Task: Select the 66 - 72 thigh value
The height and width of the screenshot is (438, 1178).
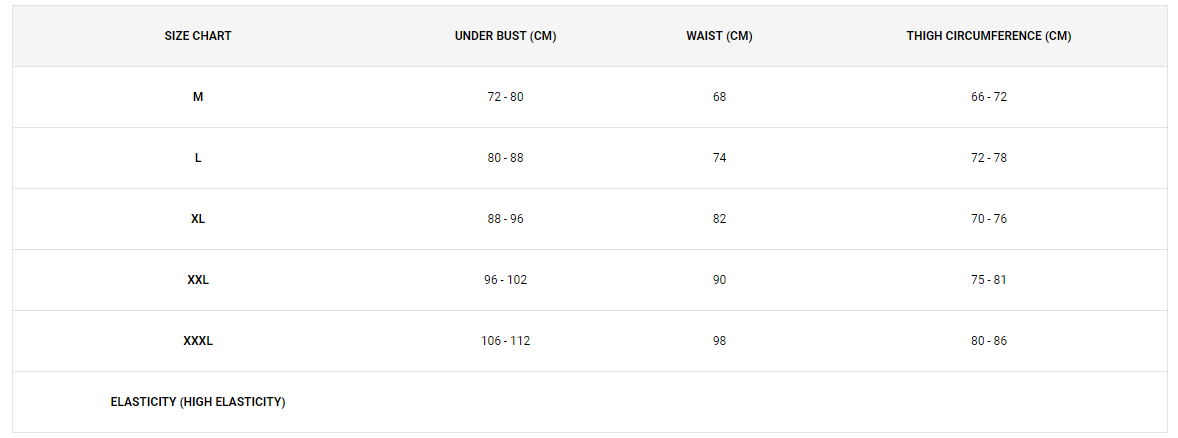Action: coord(989,97)
